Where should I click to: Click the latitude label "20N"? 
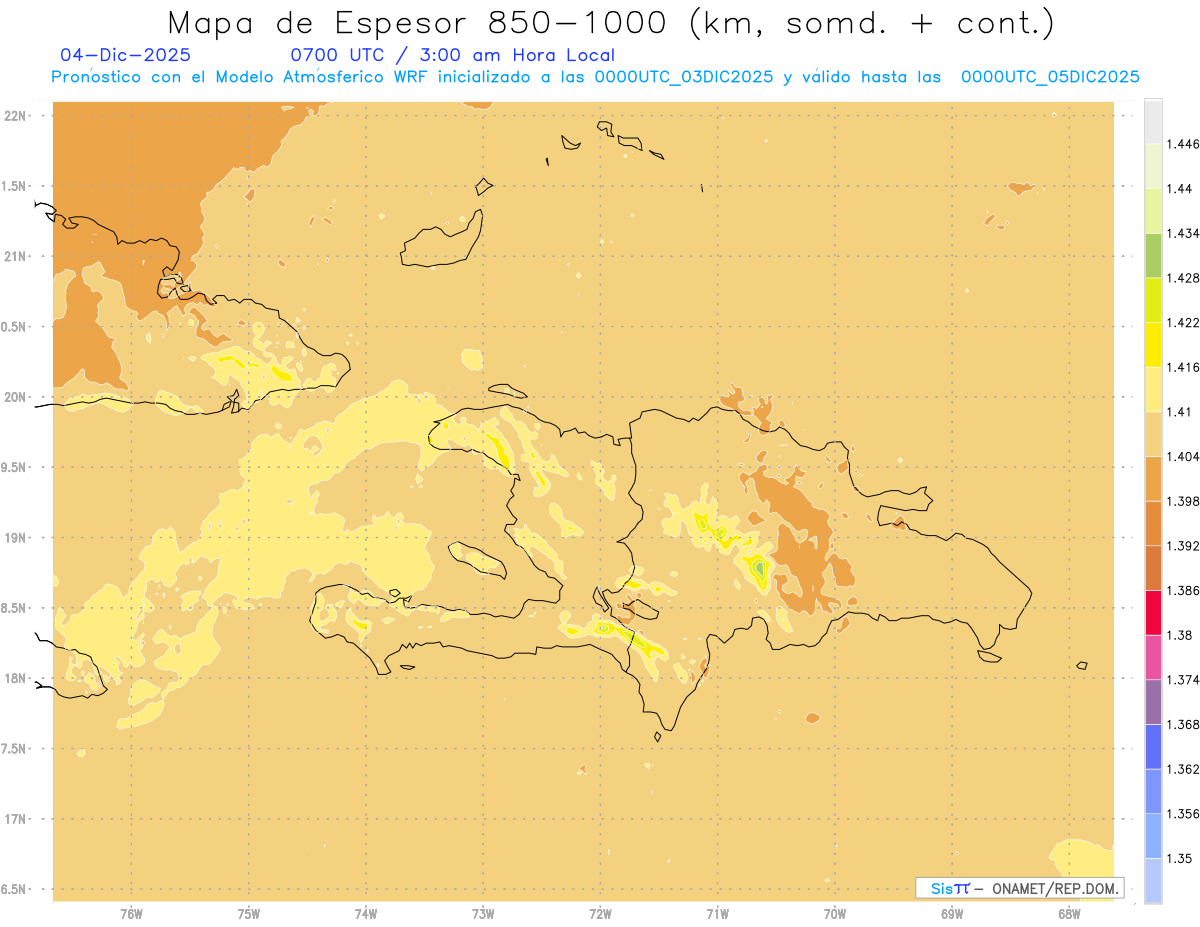click(x=16, y=397)
